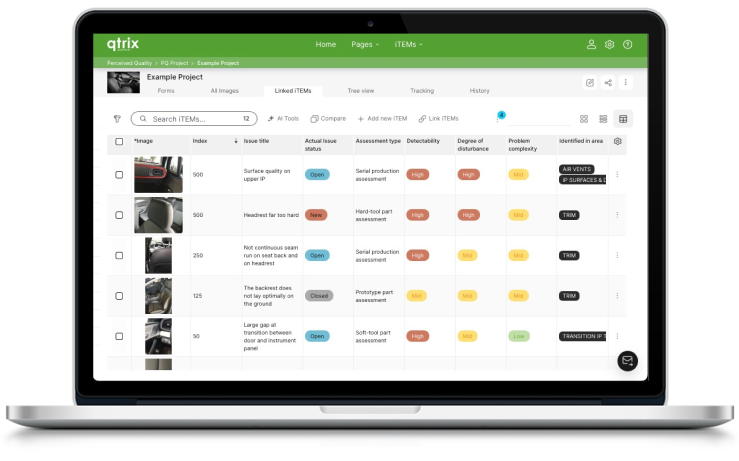Viewport: 739px width, 461px height.
Task: Check the 'Headrest far too hard' row
Action: point(119,215)
